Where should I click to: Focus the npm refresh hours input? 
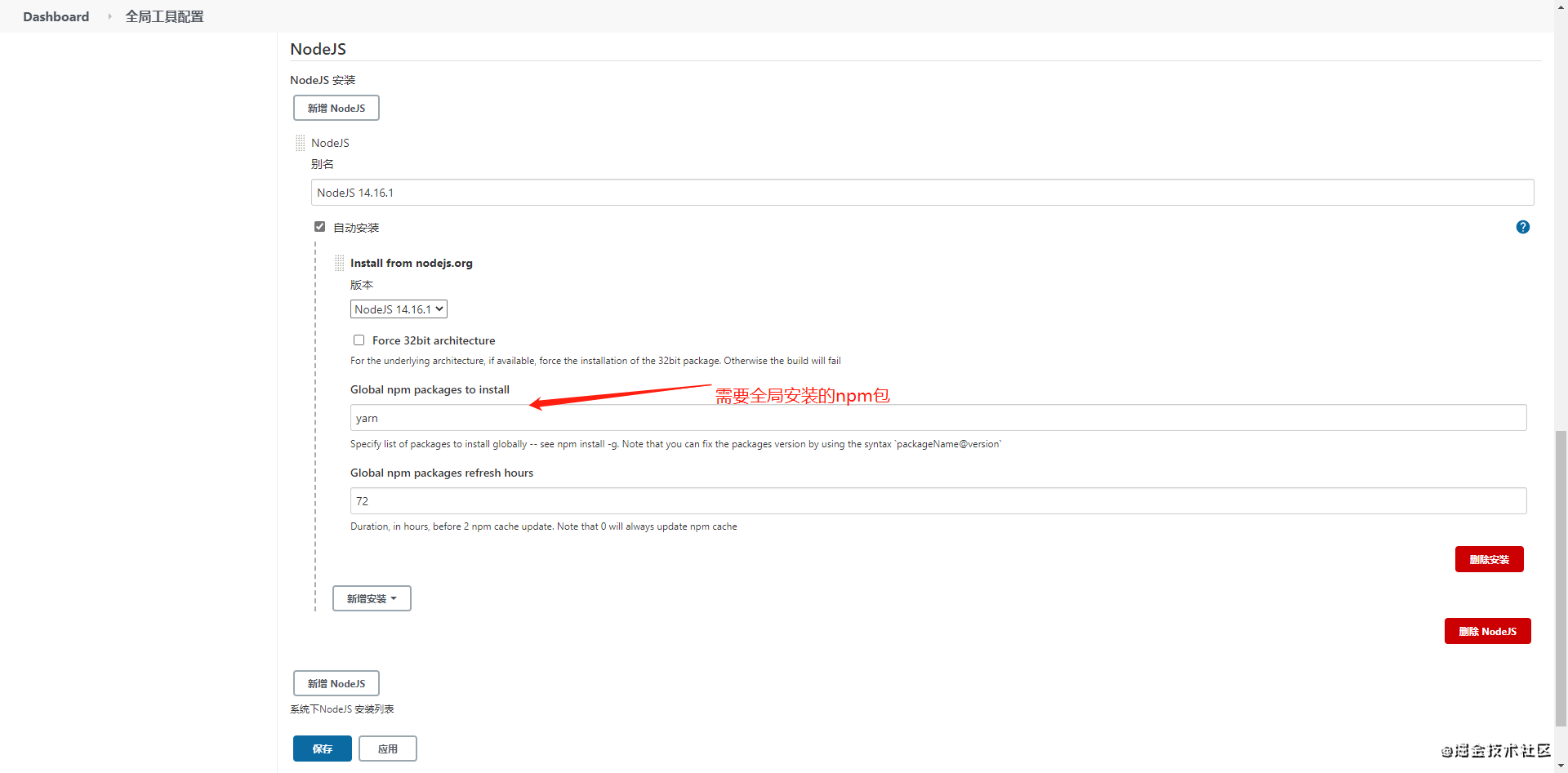938,501
